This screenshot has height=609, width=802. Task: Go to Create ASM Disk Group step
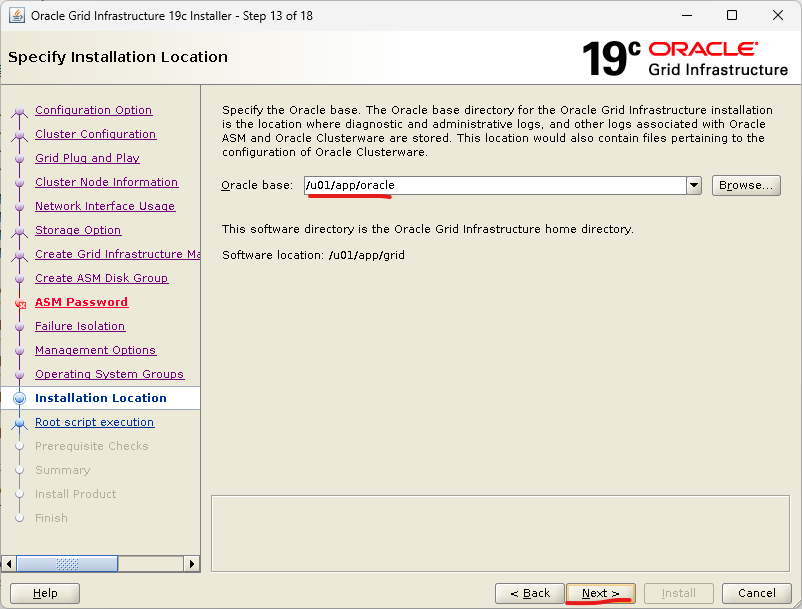101,278
